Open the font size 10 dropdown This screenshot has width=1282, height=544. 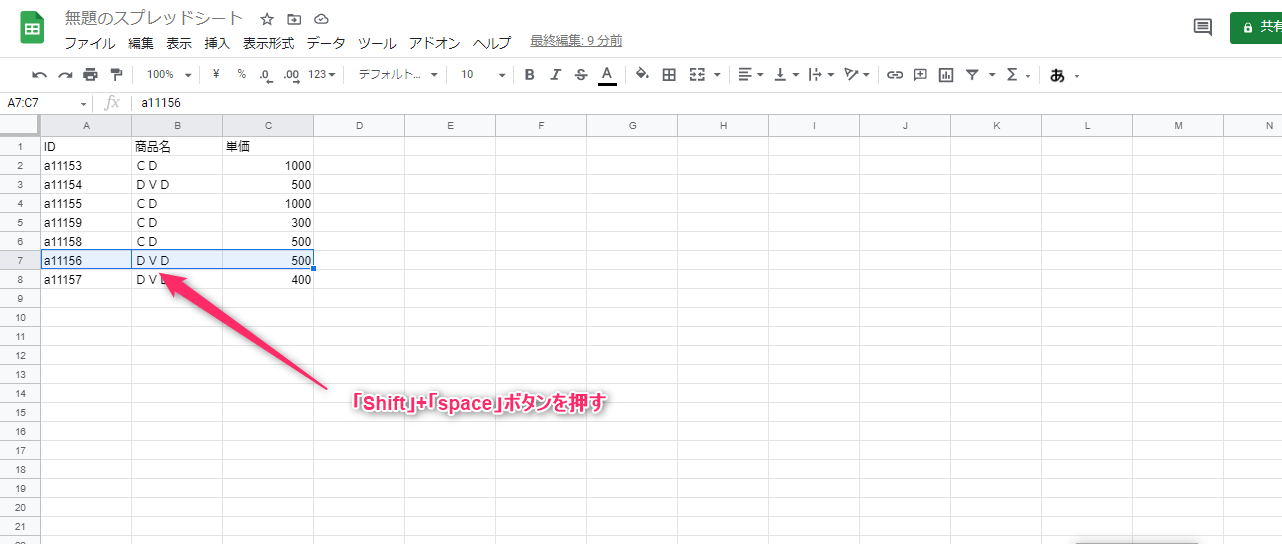[482, 74]
